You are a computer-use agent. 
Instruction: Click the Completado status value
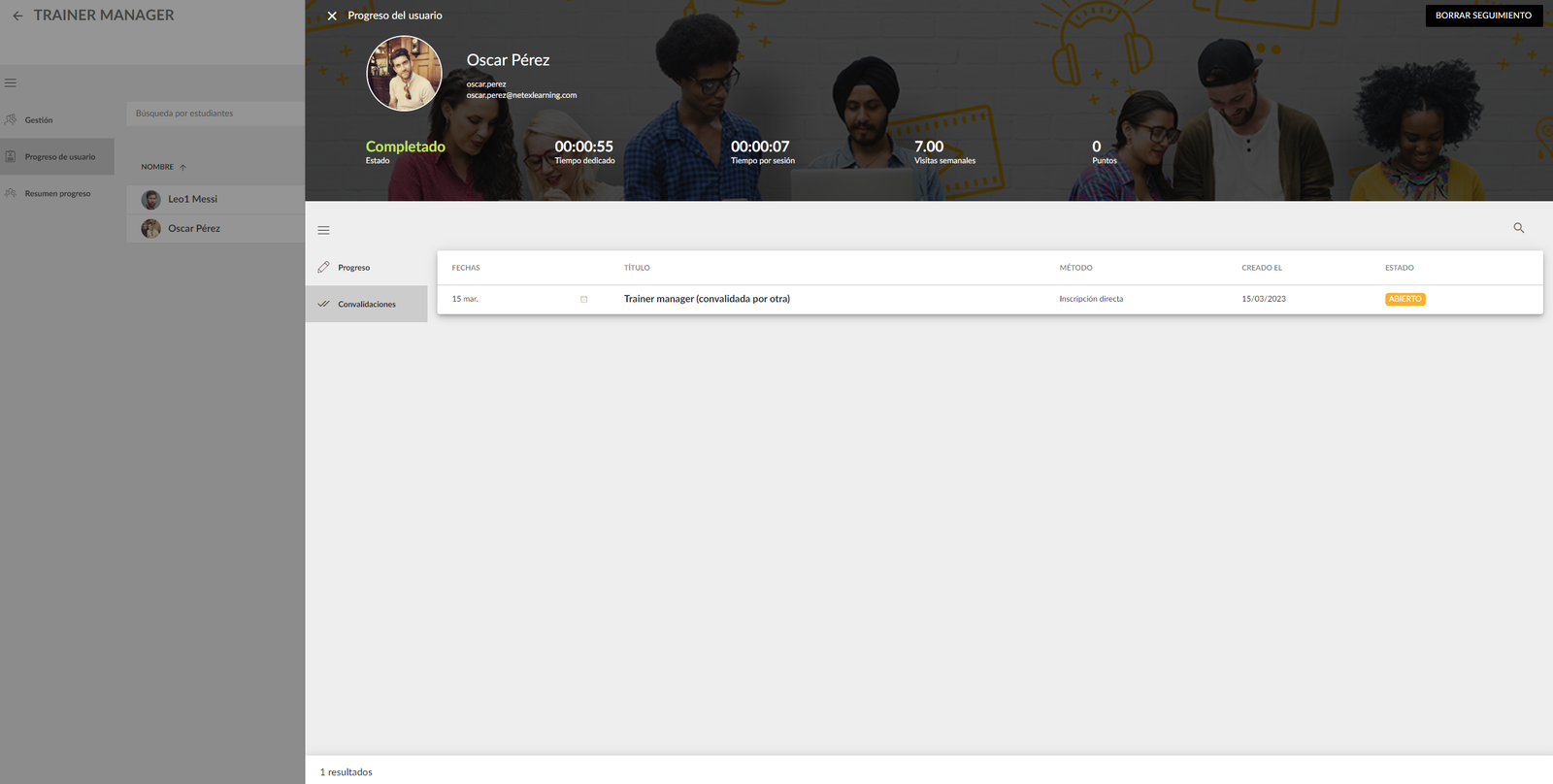[406, 147]
